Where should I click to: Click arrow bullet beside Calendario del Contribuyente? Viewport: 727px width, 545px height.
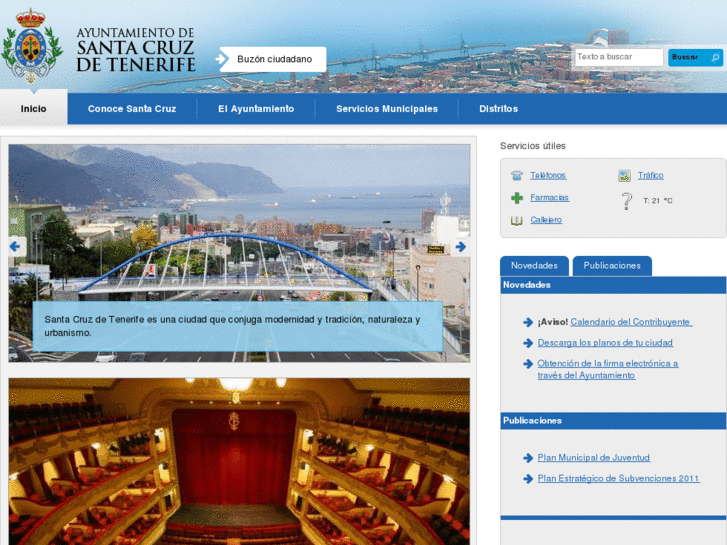528,322
